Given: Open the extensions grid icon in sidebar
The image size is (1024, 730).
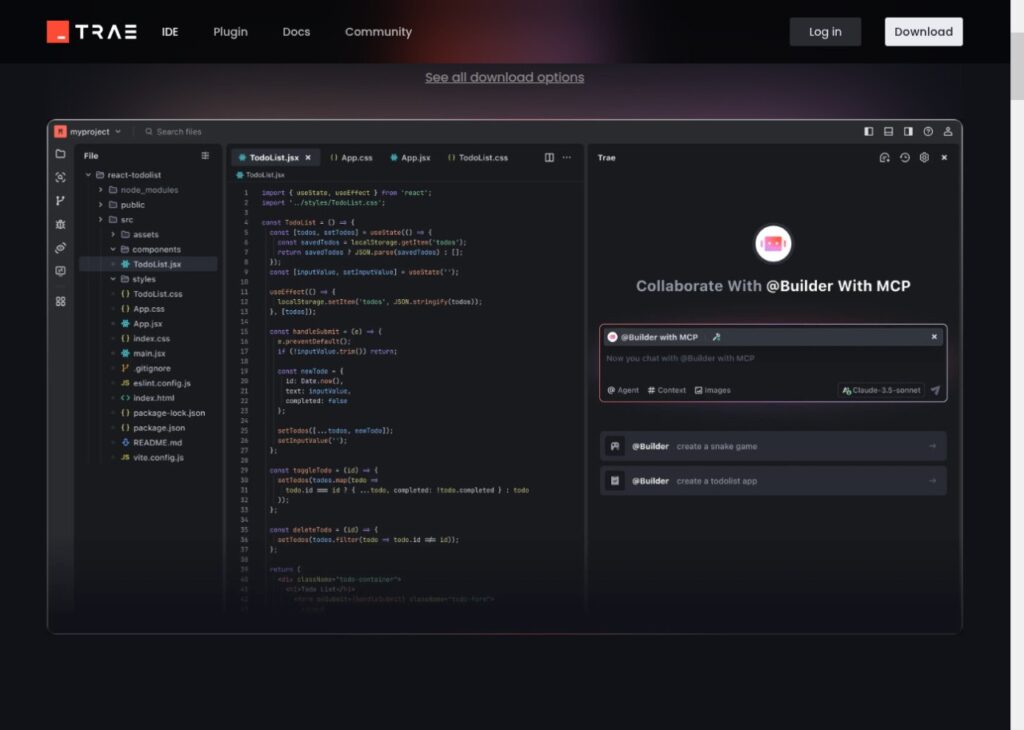Looking at the screenshot, I should [60, 301].
